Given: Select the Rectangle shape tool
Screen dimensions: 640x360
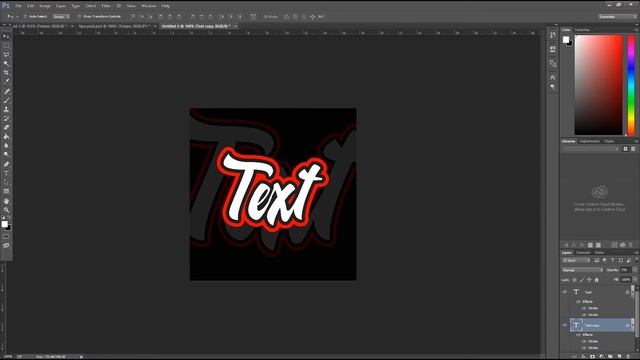Looking at the screenshot, I should point(6,191).
